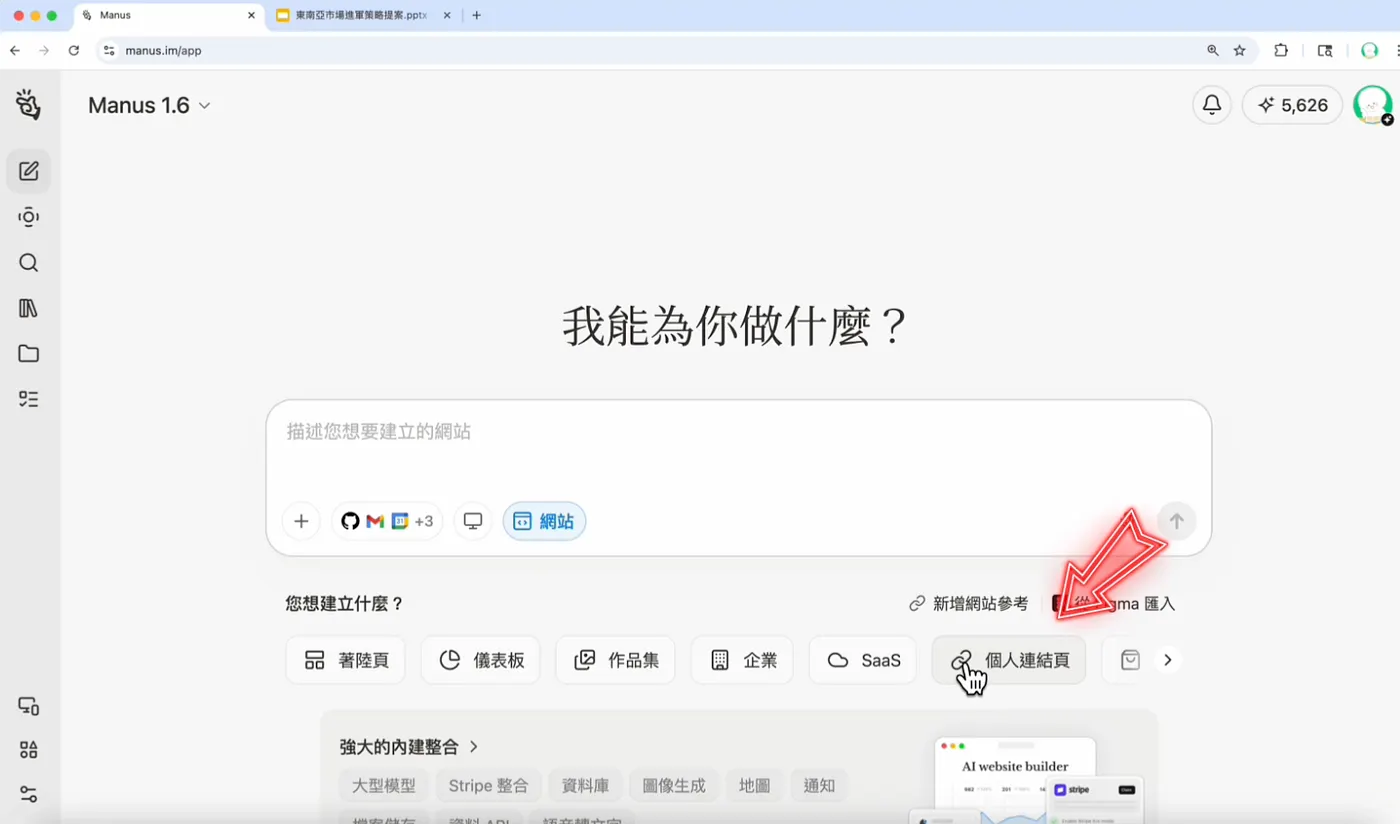Screen dimensions: 1400x824
Task: Open the checklist icon in the sidebar
Action: click(29, 399)
